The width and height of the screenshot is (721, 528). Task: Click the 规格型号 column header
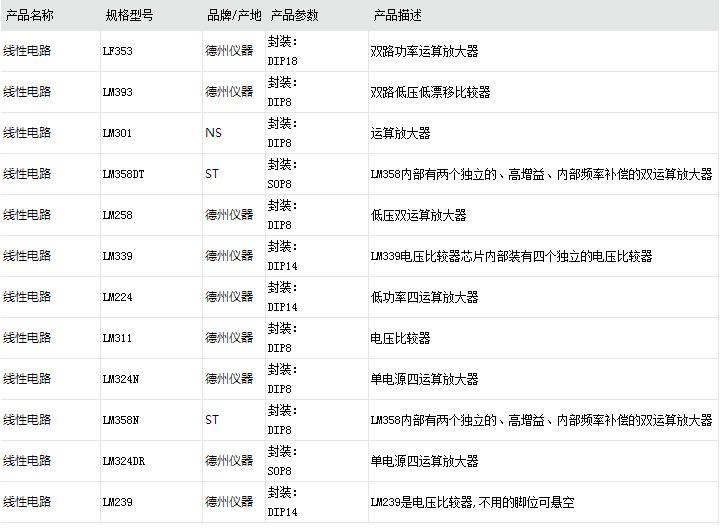[x=130, y=16]
